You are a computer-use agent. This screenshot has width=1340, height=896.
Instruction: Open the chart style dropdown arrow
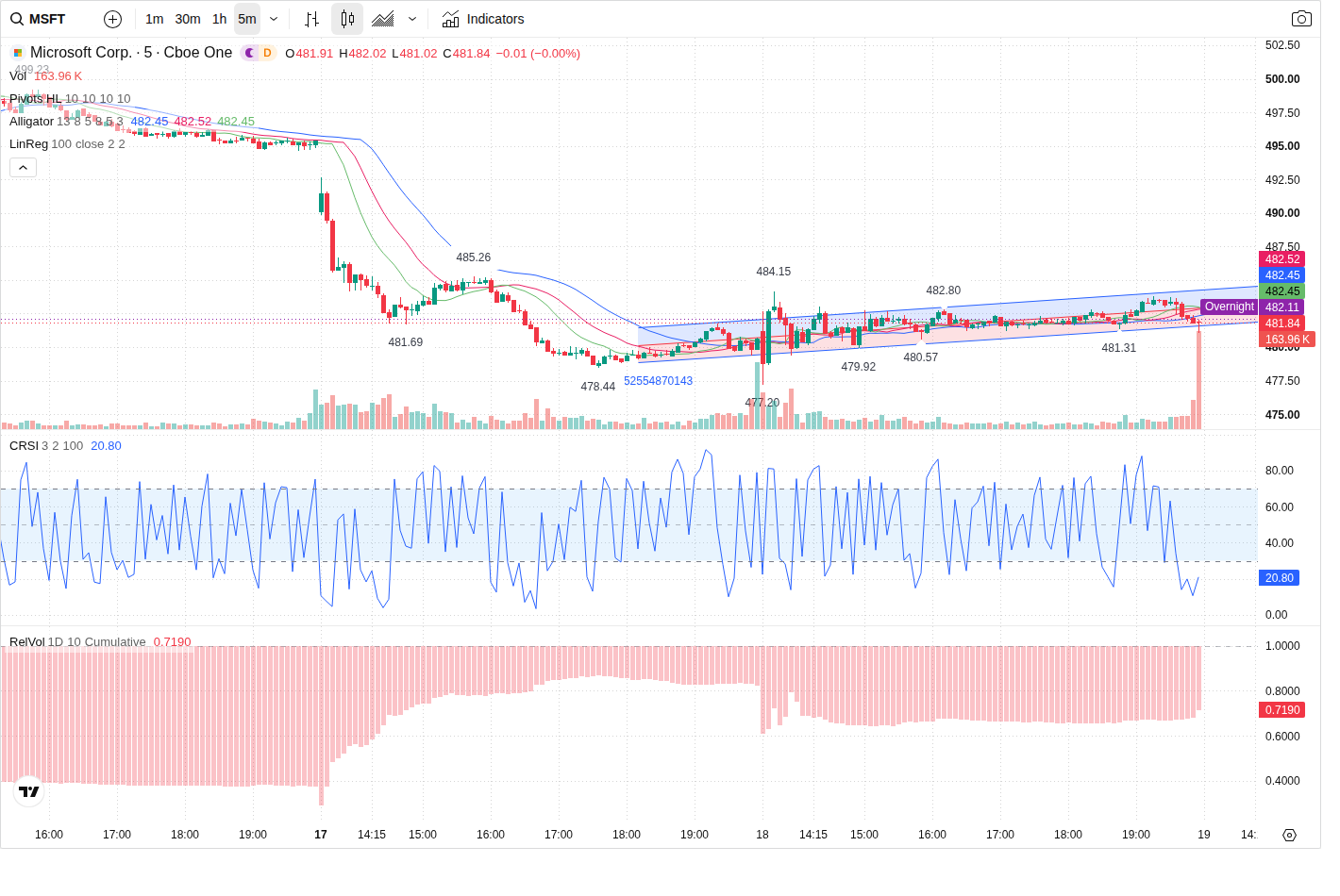click(x=412, y=19)
